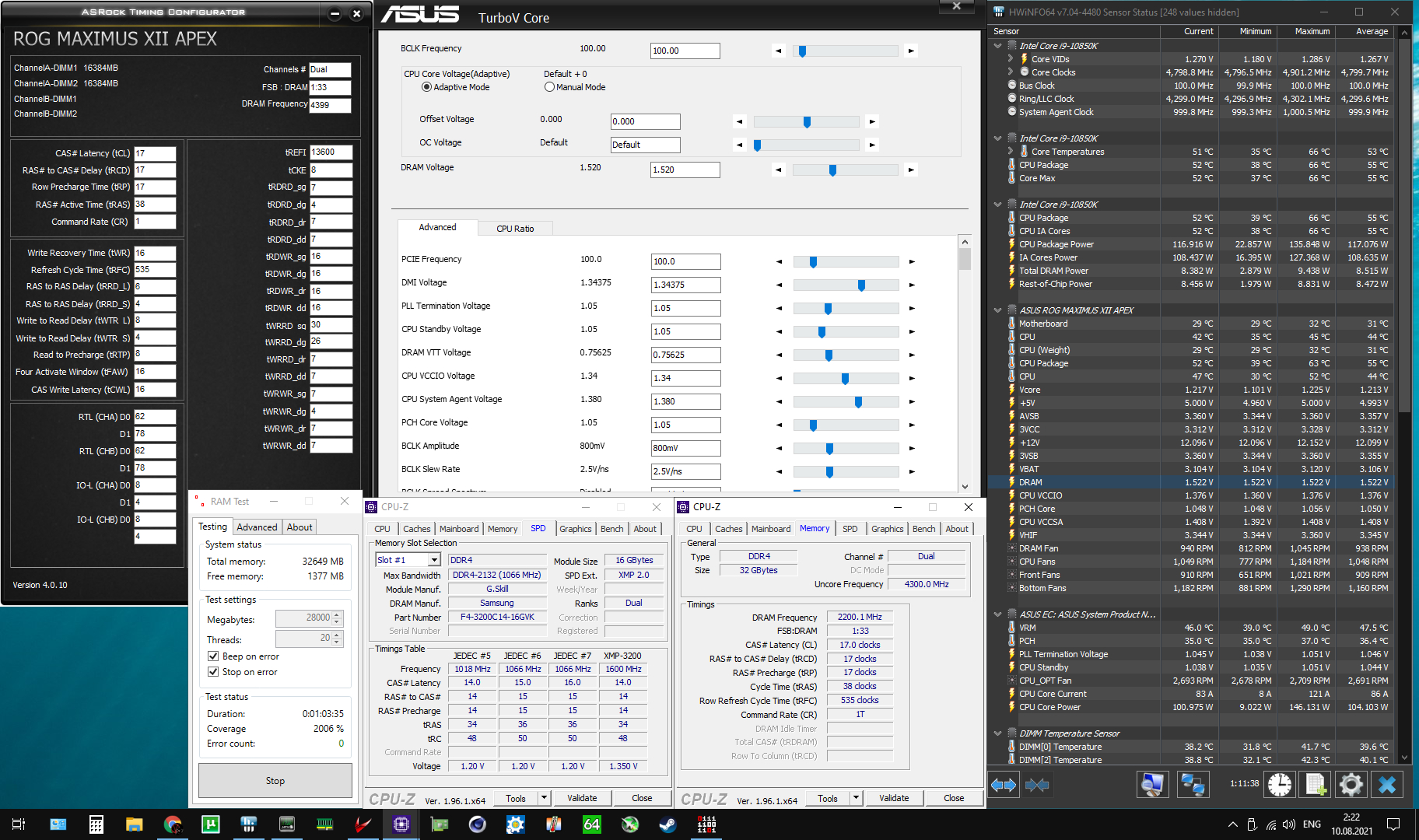
Task: Click the Wi-Fi network tray icon
Action: [1270, 824]
